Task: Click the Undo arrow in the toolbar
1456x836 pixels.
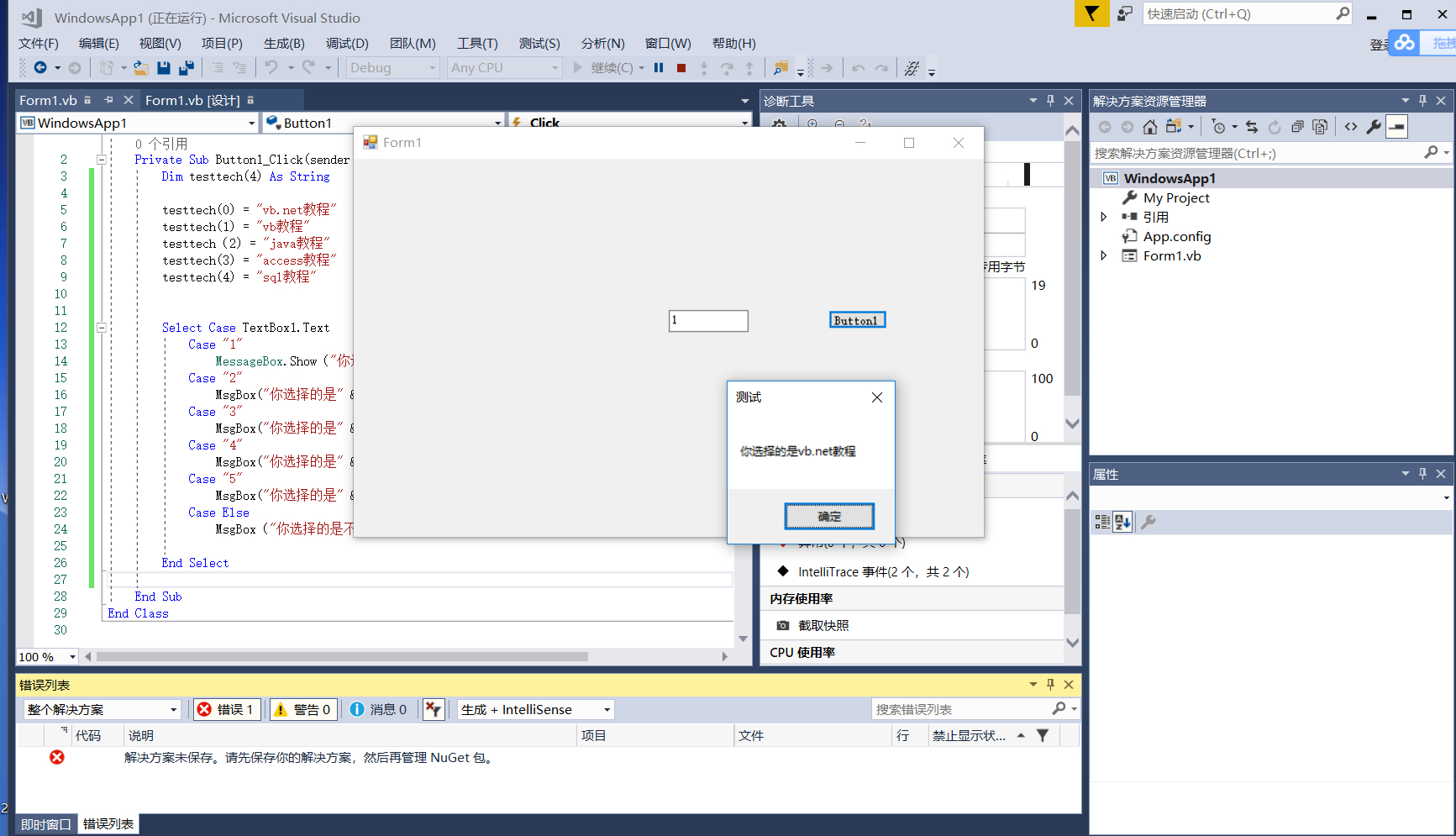Action: [x=271, y=68]
